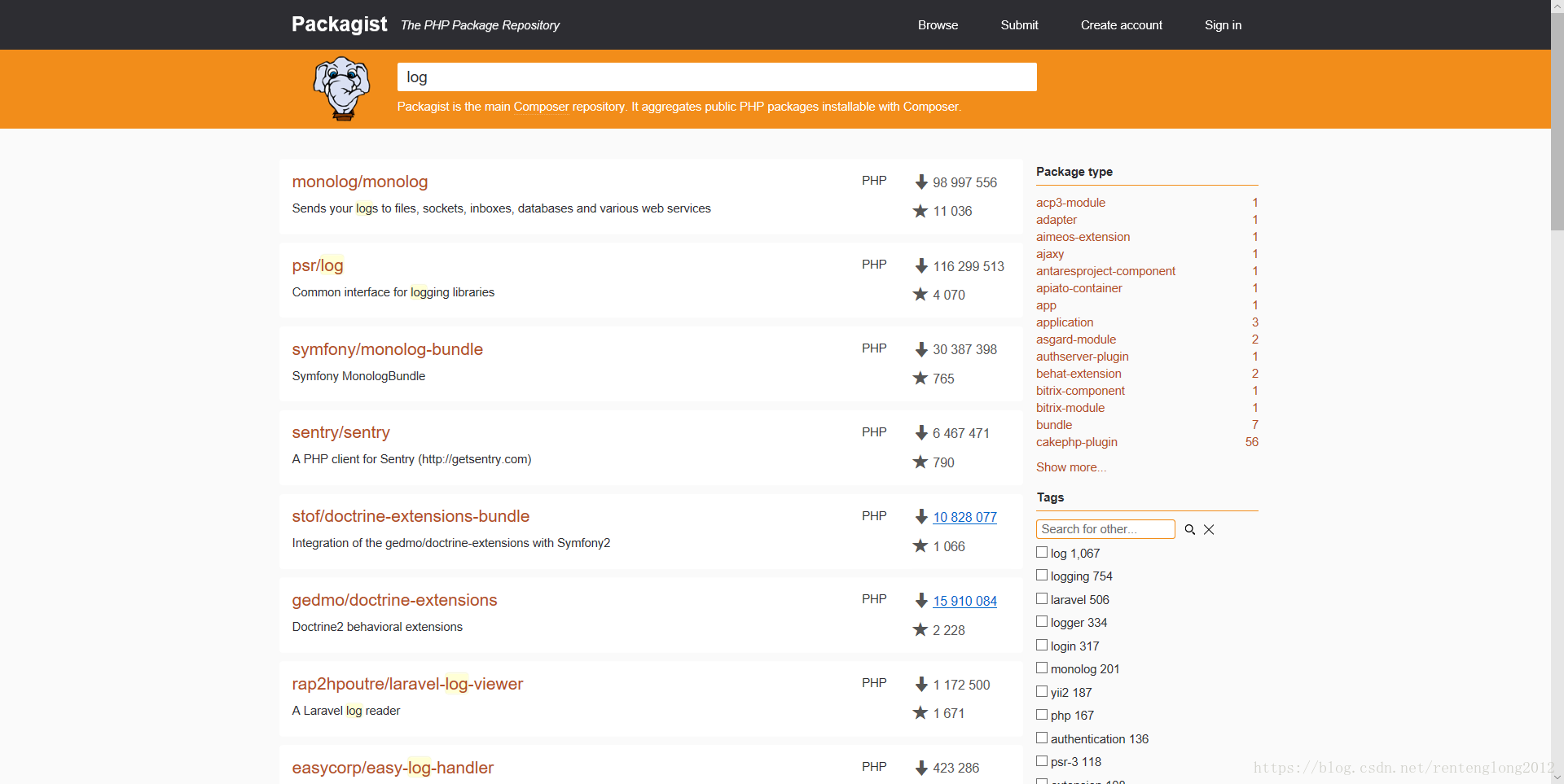The height and width of the screenshot is (784, 1564).
Task: Click the download icon for stof/doctrine-extensions-bundle
Action: click(x=921, y=517)
